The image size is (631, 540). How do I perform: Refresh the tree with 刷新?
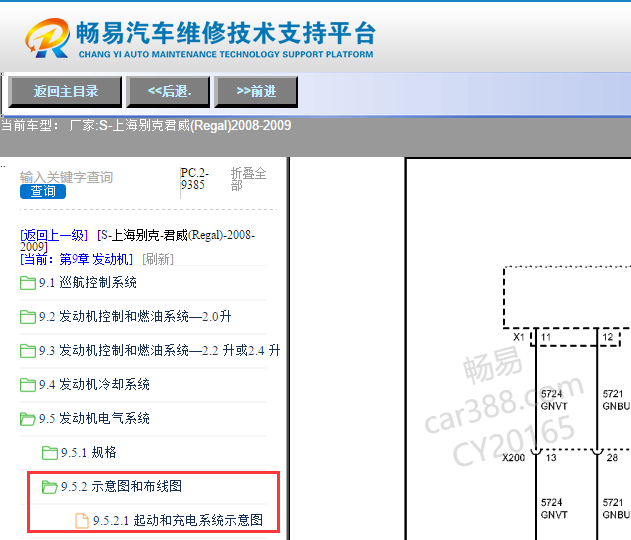coord(158,259)
